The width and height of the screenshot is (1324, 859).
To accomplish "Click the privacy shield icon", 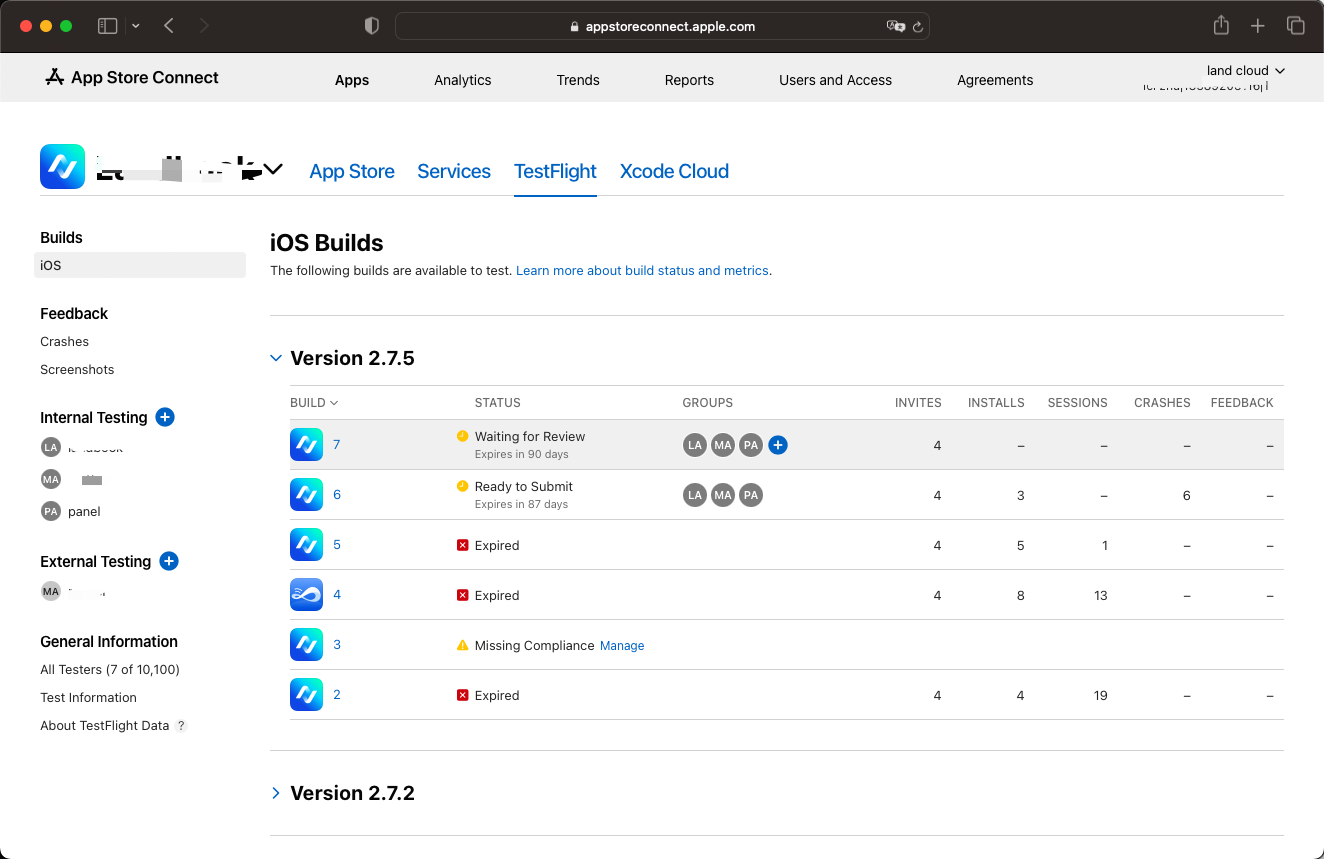I will [372, 26].
